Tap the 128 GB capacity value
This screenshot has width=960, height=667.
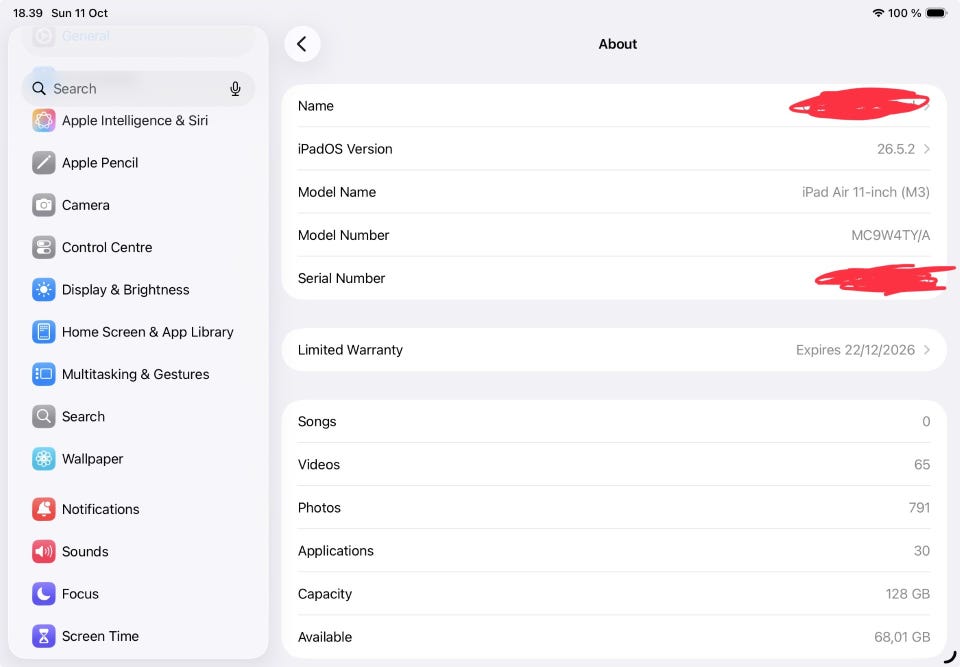click(x=907, y=594)
